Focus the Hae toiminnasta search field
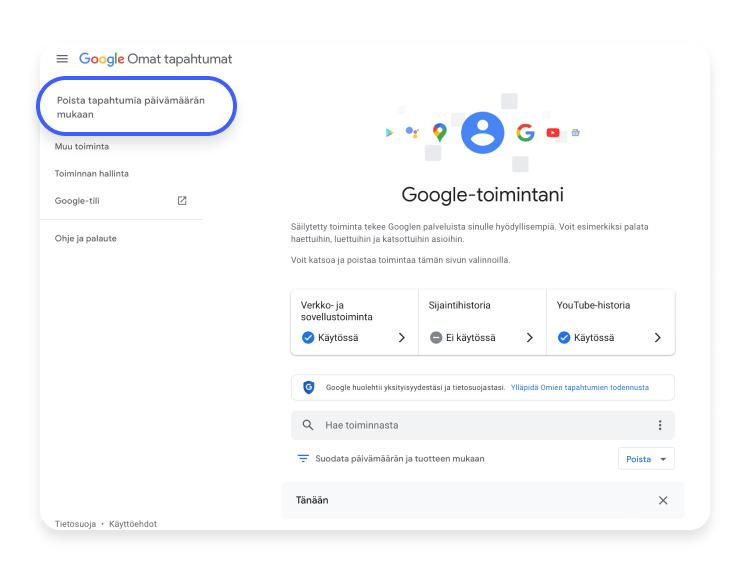750x571 pixels. click(x=483, y=425)
